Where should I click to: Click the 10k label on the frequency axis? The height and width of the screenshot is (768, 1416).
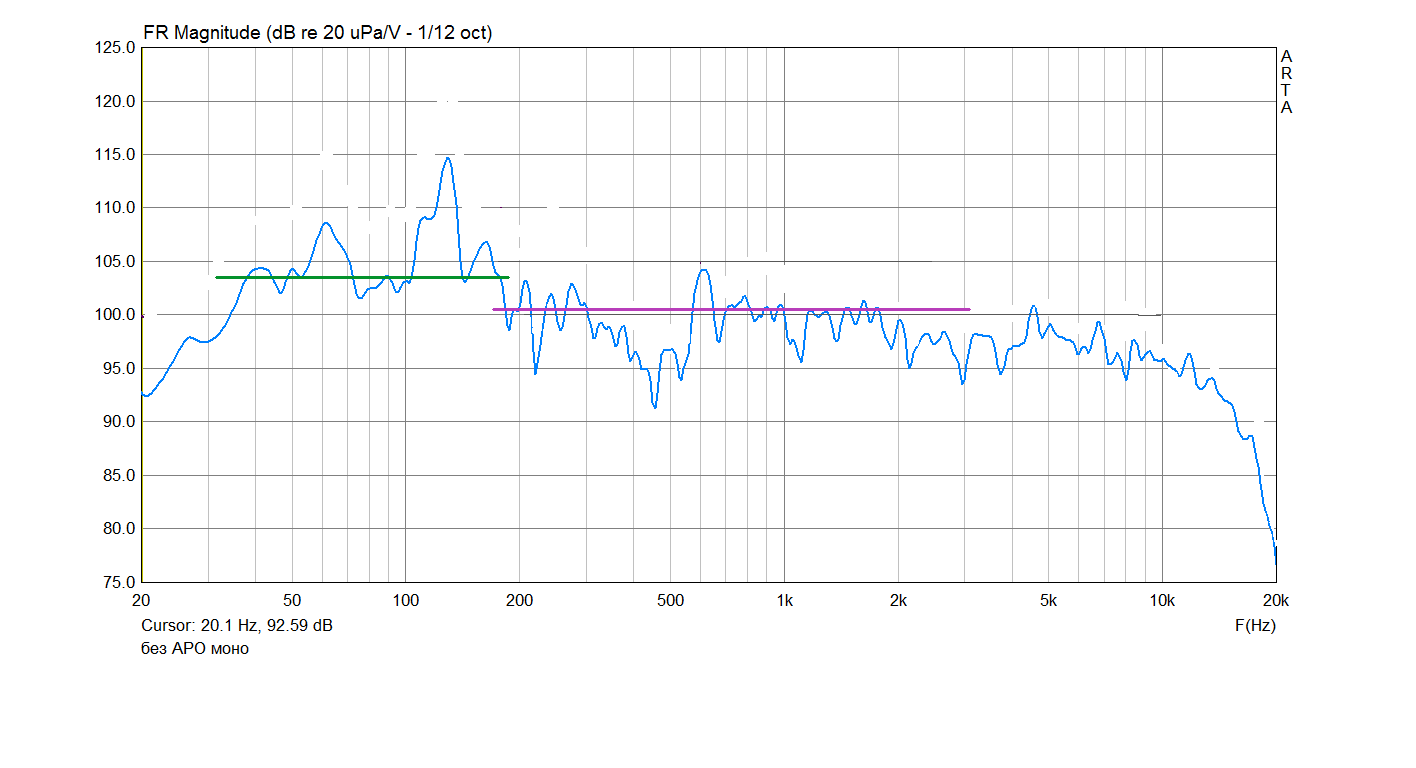coord(1162,601)
